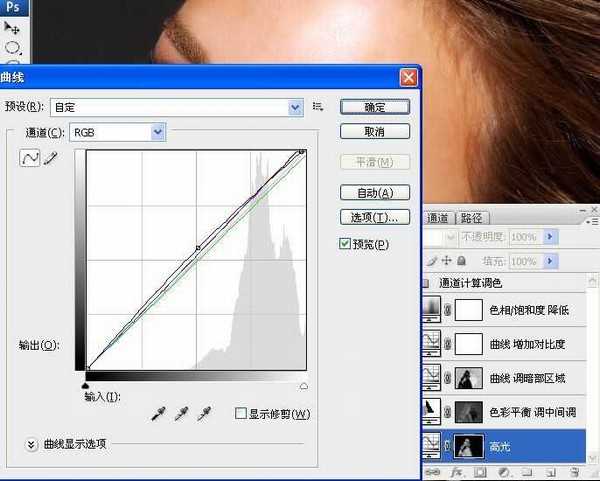Screen dimensions: 600x481
Task: Toggle the 预览 preview checkbox
Action: click(x=345, y=244)
